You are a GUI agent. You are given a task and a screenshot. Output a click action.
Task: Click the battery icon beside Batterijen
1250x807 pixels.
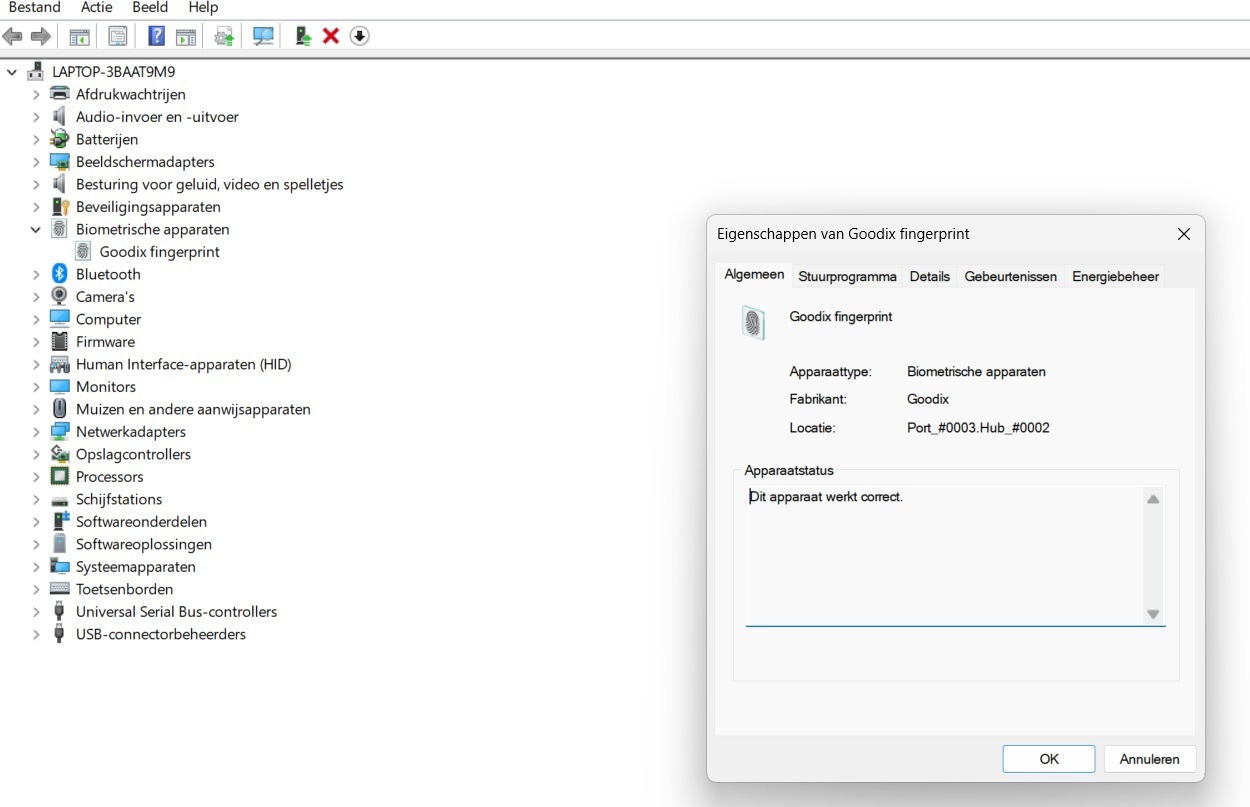tap(59, 139)
